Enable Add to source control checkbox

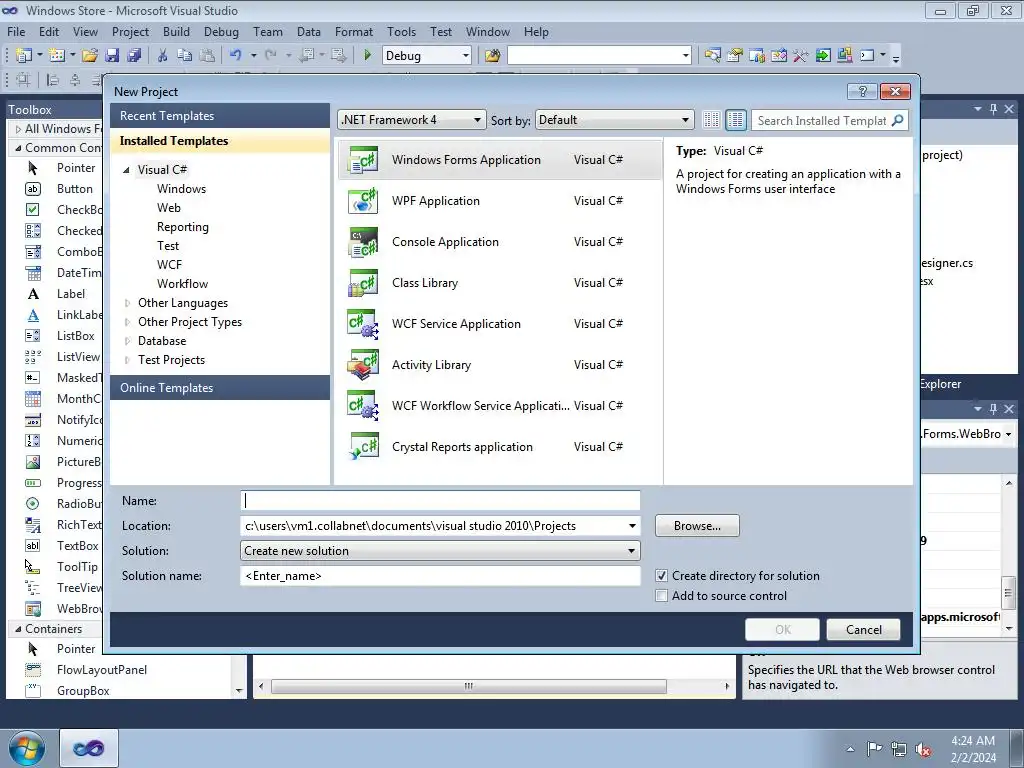tap(662, 596)
